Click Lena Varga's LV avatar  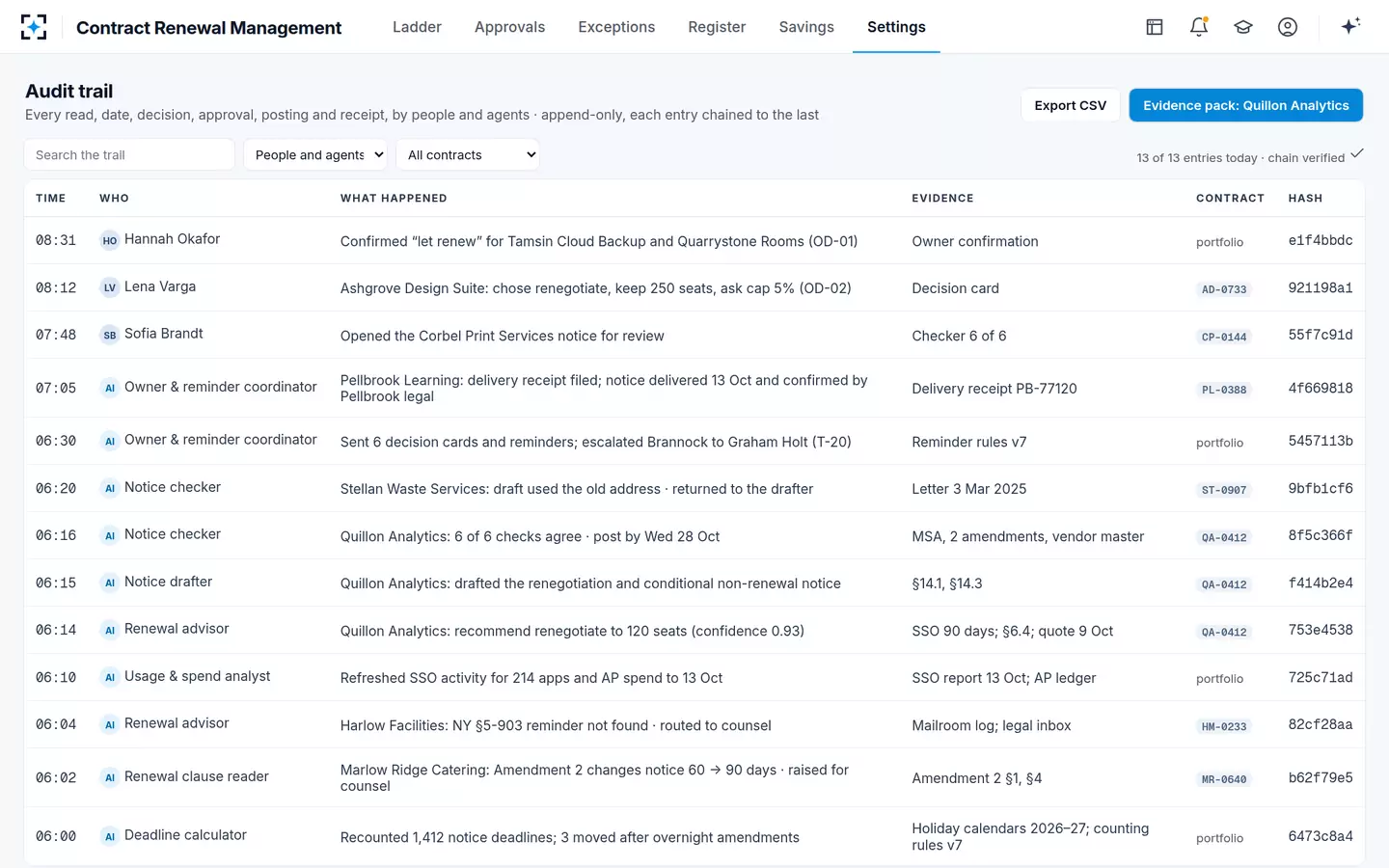point(110,287)
